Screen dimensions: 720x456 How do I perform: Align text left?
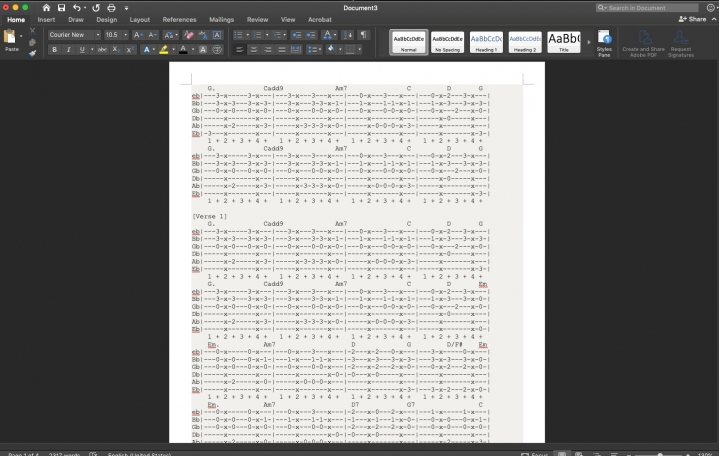click(239, 50)
